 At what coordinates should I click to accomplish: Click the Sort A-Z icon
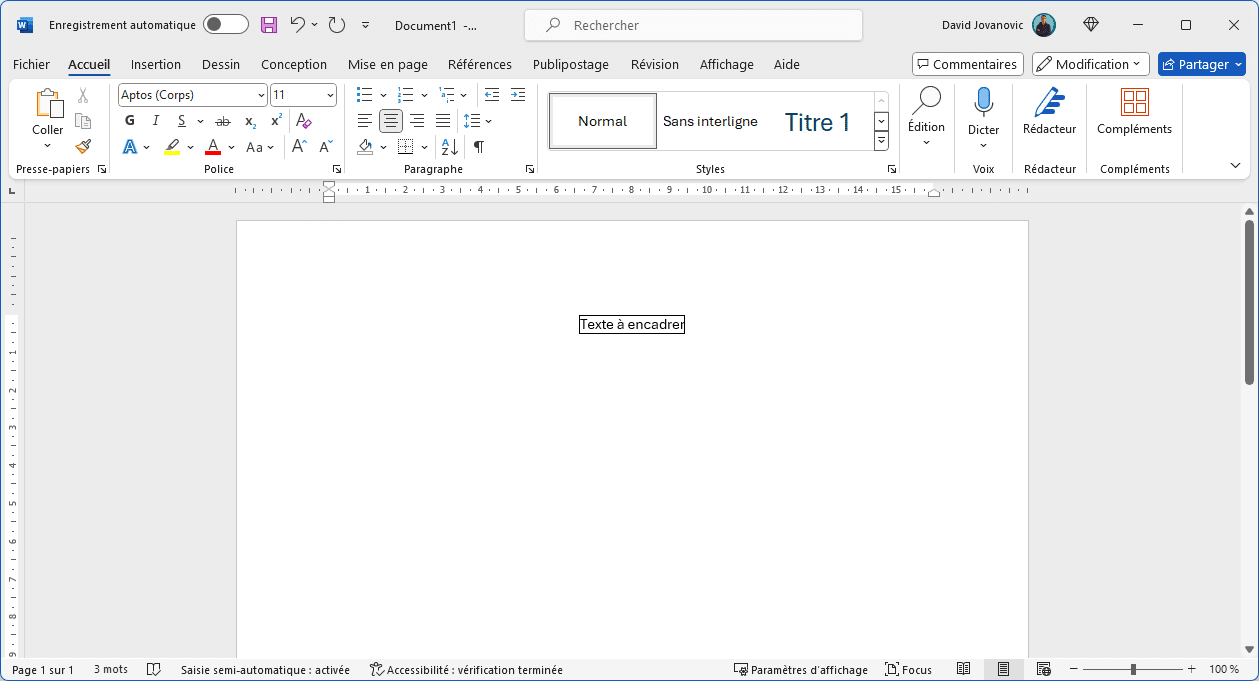450,147
